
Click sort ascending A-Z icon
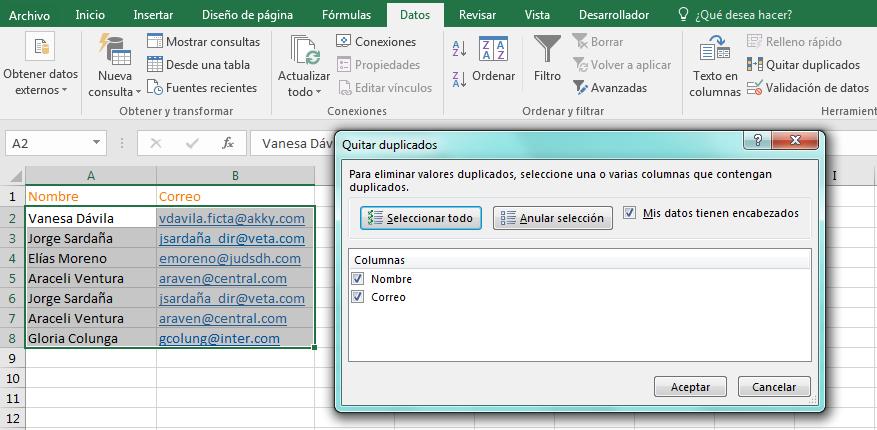(x=459, y=48)
